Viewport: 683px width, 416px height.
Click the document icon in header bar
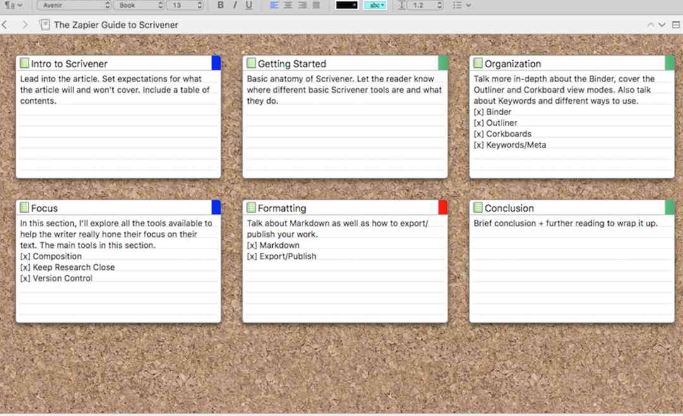point(44,25)
